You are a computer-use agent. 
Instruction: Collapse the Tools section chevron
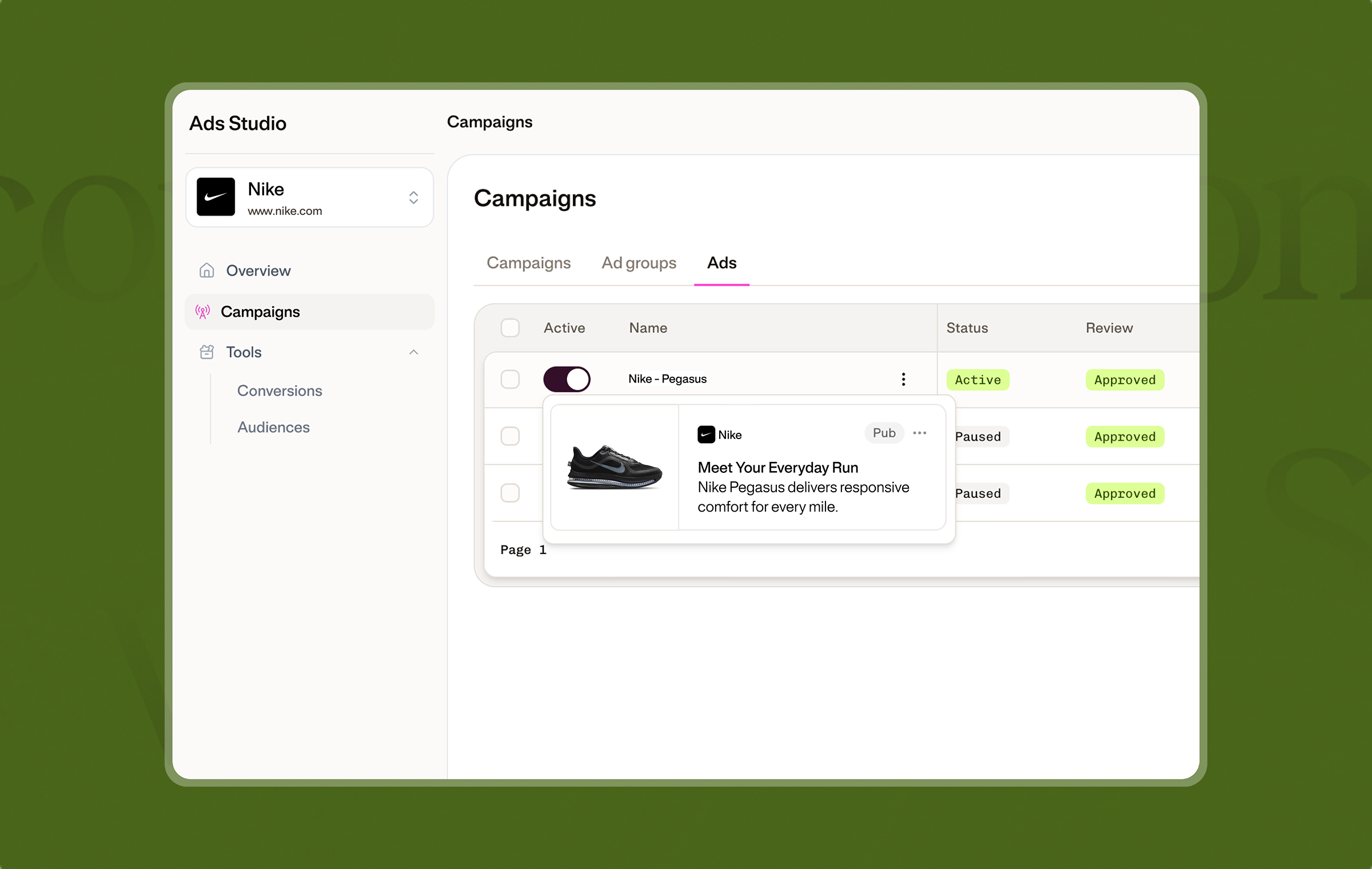(413, 352)
